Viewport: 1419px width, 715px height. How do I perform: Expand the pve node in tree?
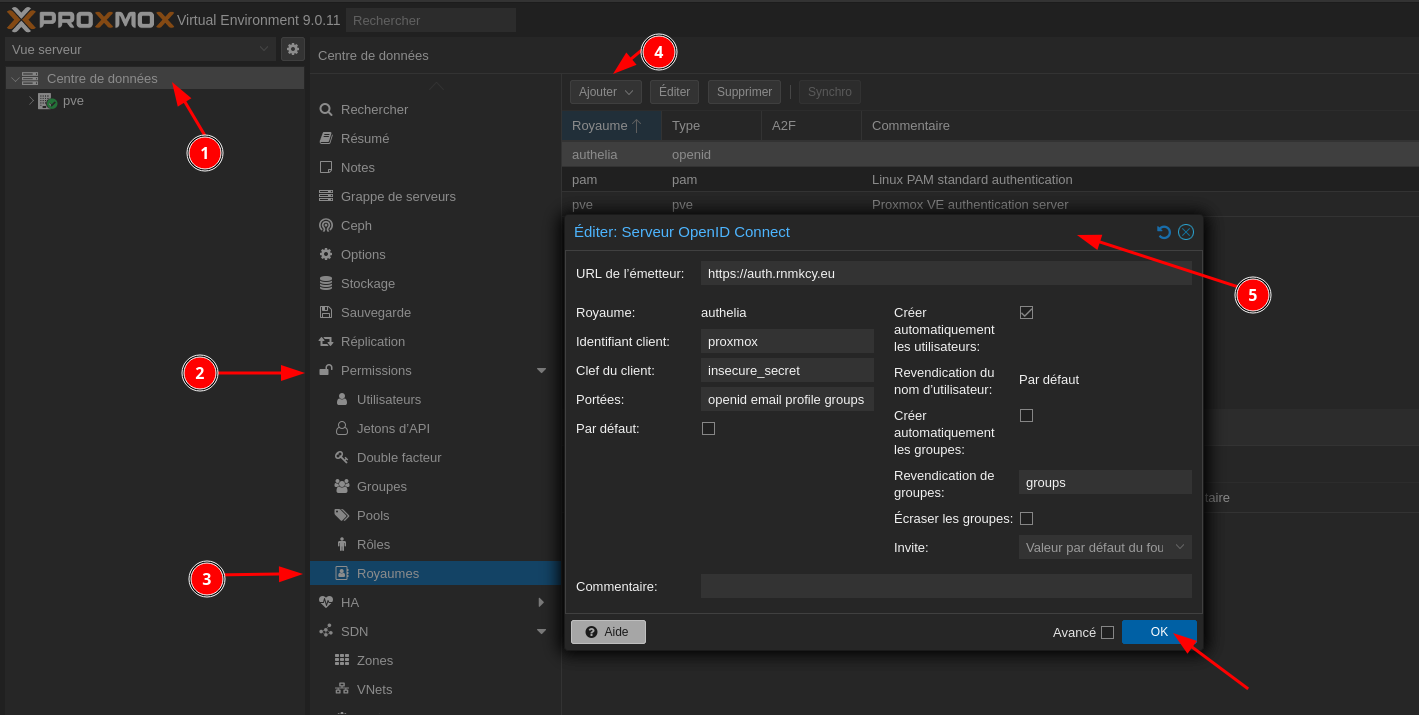(x=31, y=101)
